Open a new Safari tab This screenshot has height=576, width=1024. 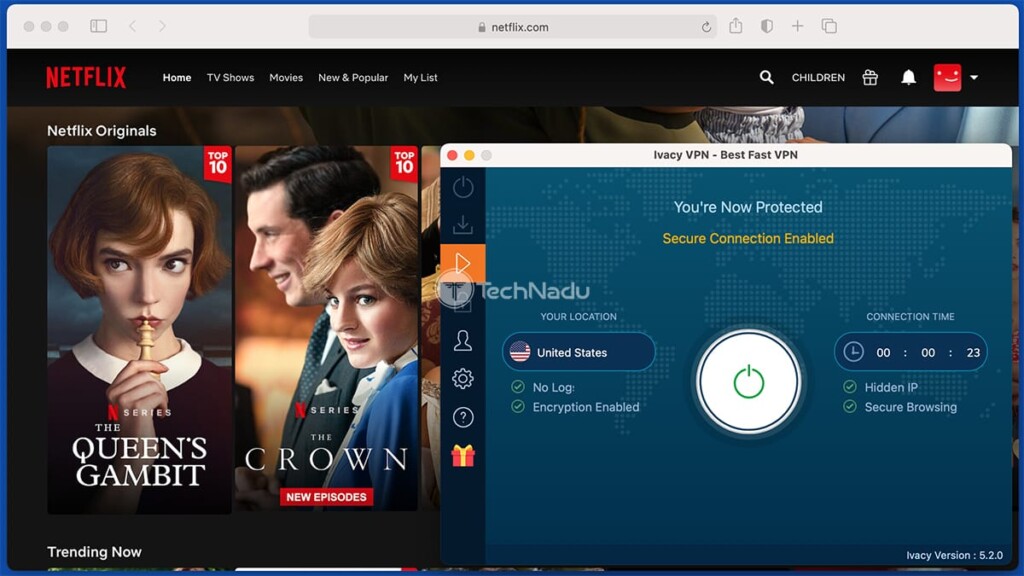click(x=797, y=26)
